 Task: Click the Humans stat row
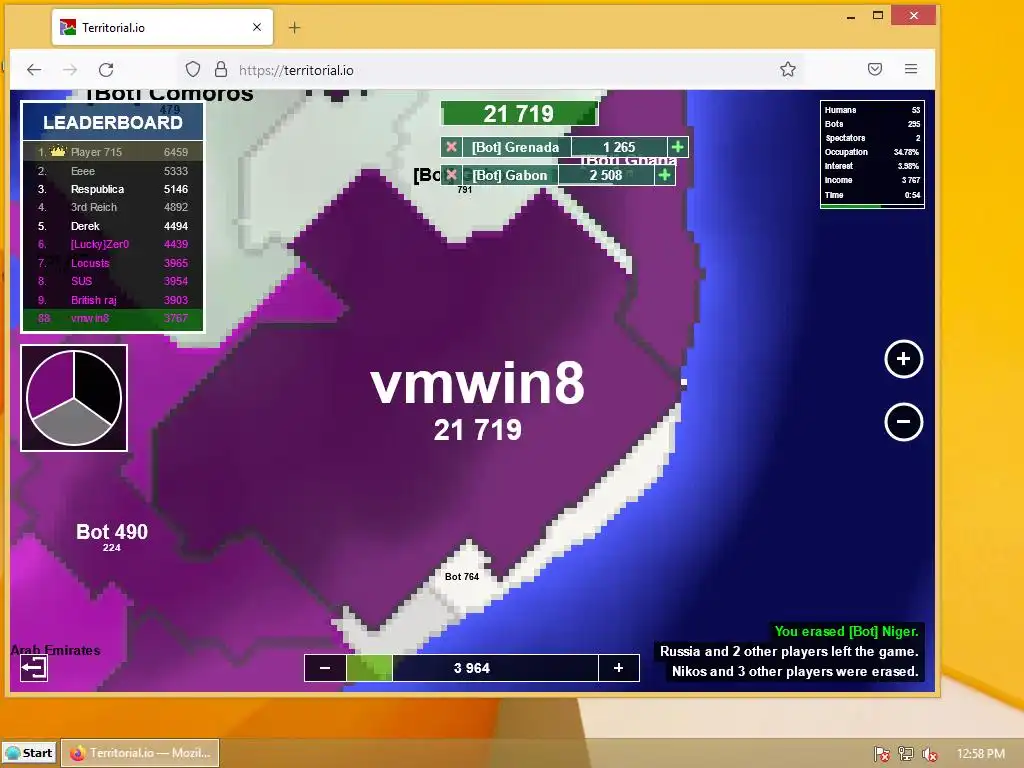[872, 110]
